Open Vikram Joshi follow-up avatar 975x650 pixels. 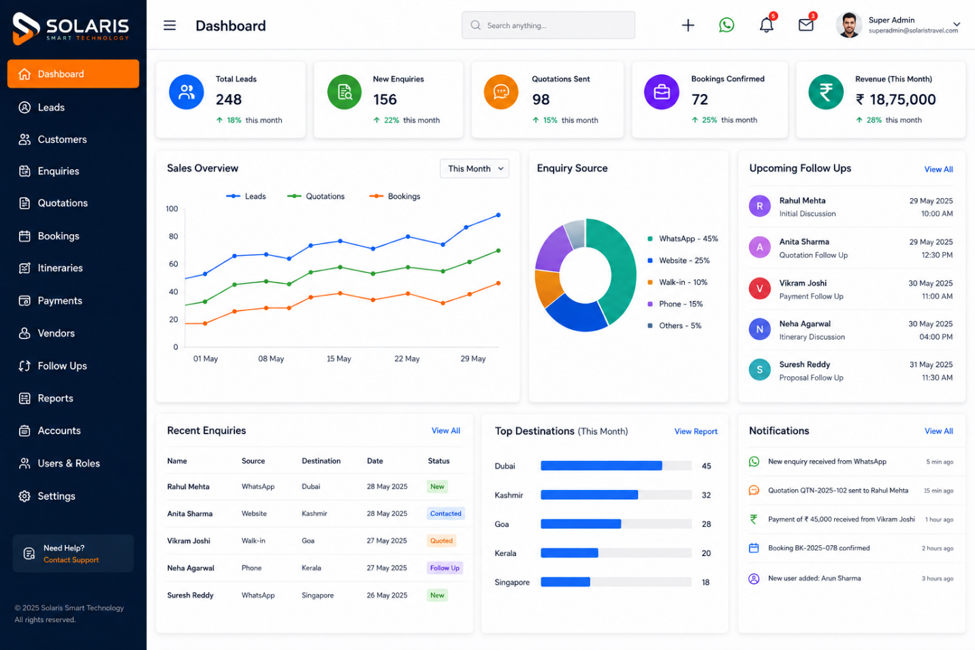759,289
